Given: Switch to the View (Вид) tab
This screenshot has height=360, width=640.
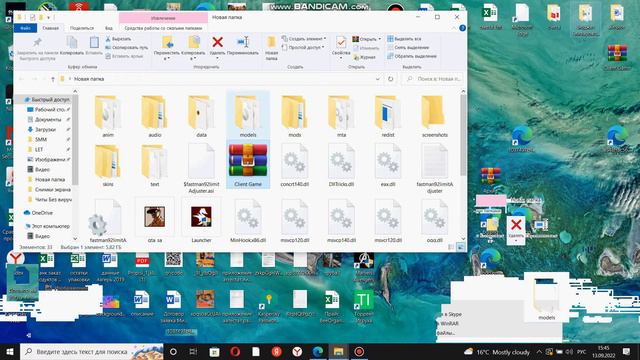Looking at the screenshot, I should 109,28.
